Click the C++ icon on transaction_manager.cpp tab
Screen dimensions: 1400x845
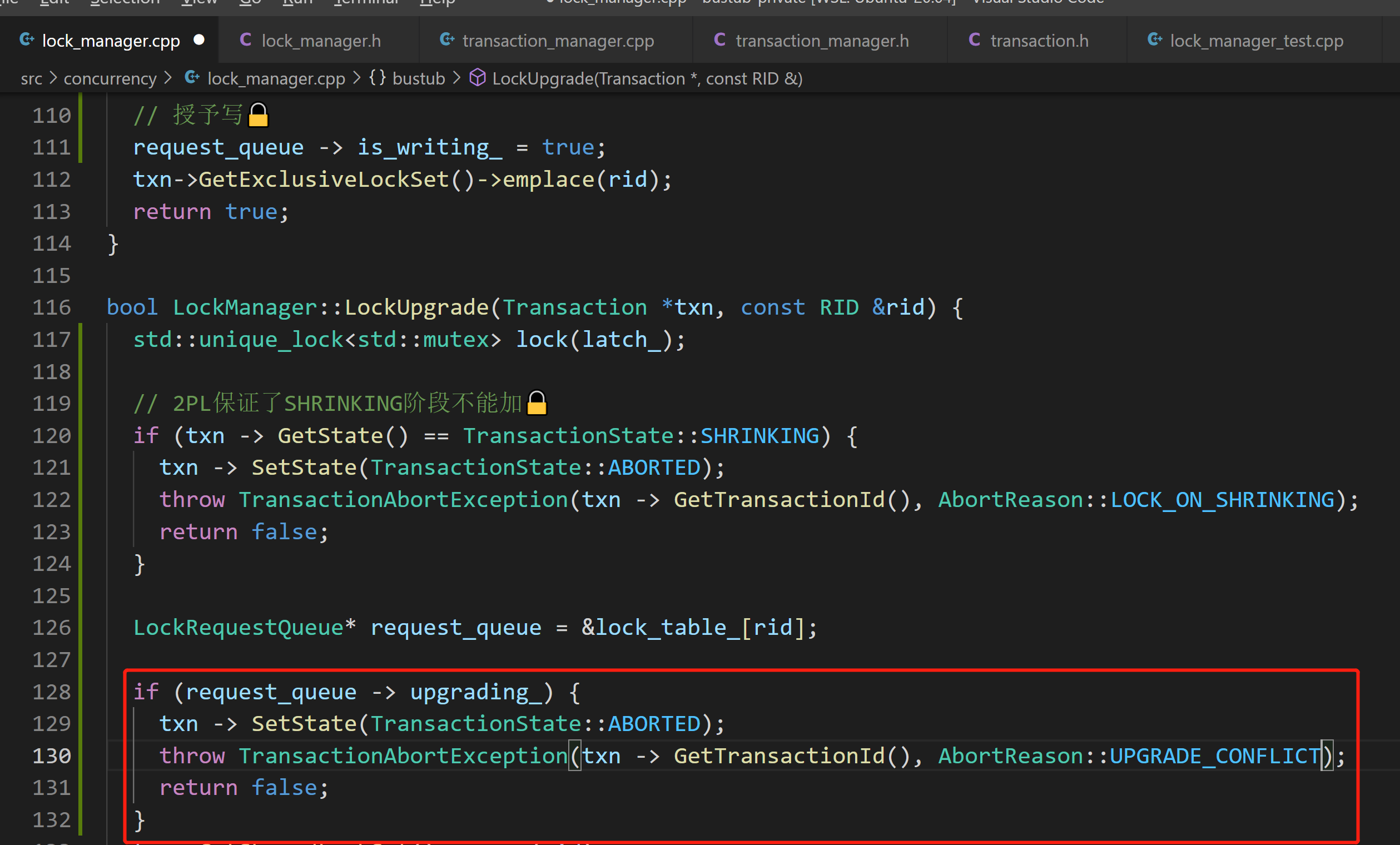[x=447, y=40]
